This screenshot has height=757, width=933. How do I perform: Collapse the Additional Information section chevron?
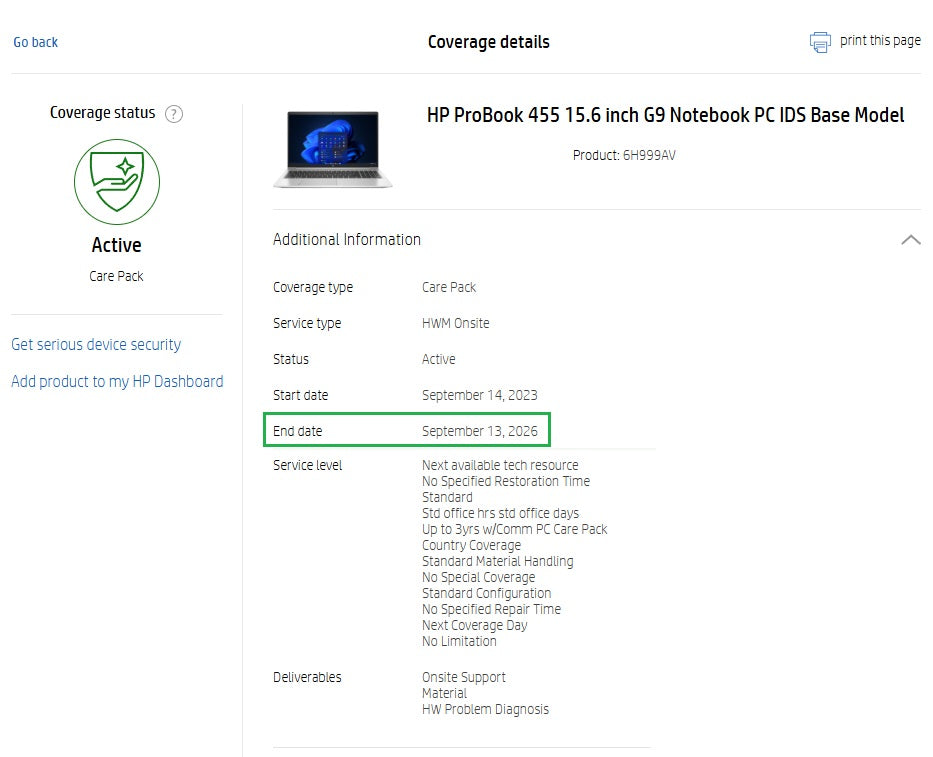point(911,240)
